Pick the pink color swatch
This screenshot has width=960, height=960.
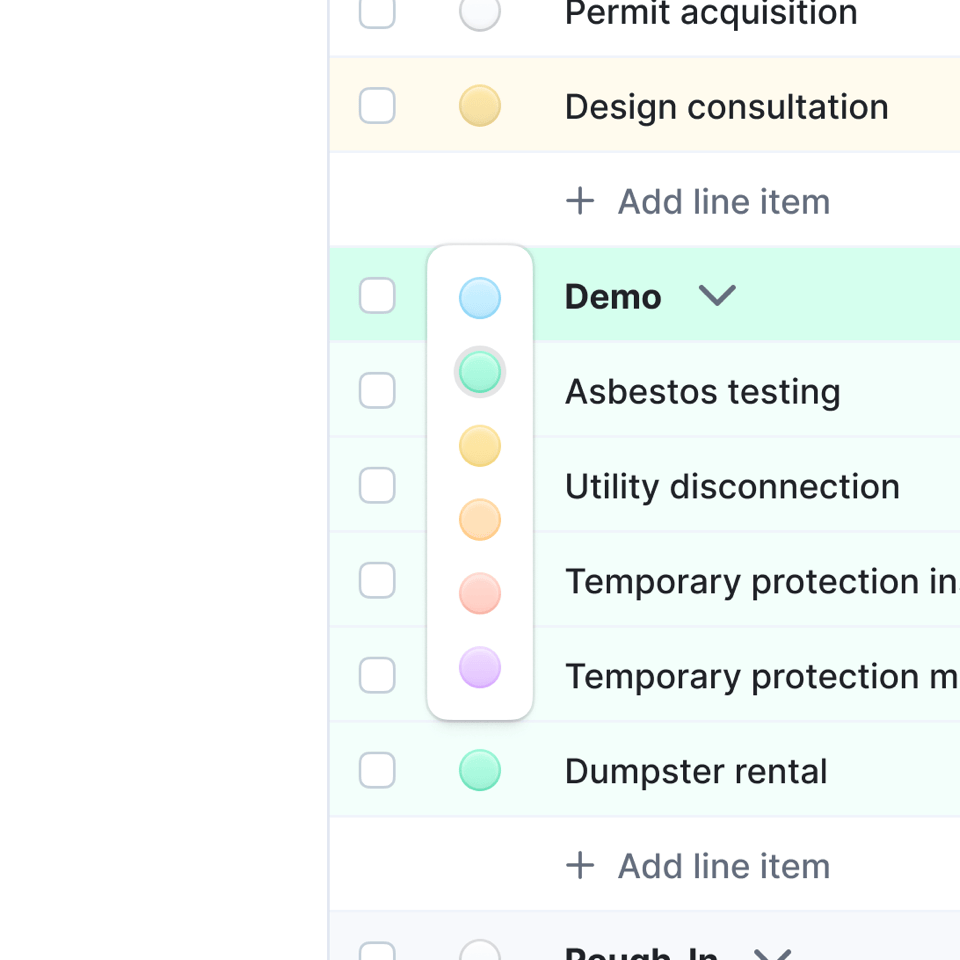[480, 594]
